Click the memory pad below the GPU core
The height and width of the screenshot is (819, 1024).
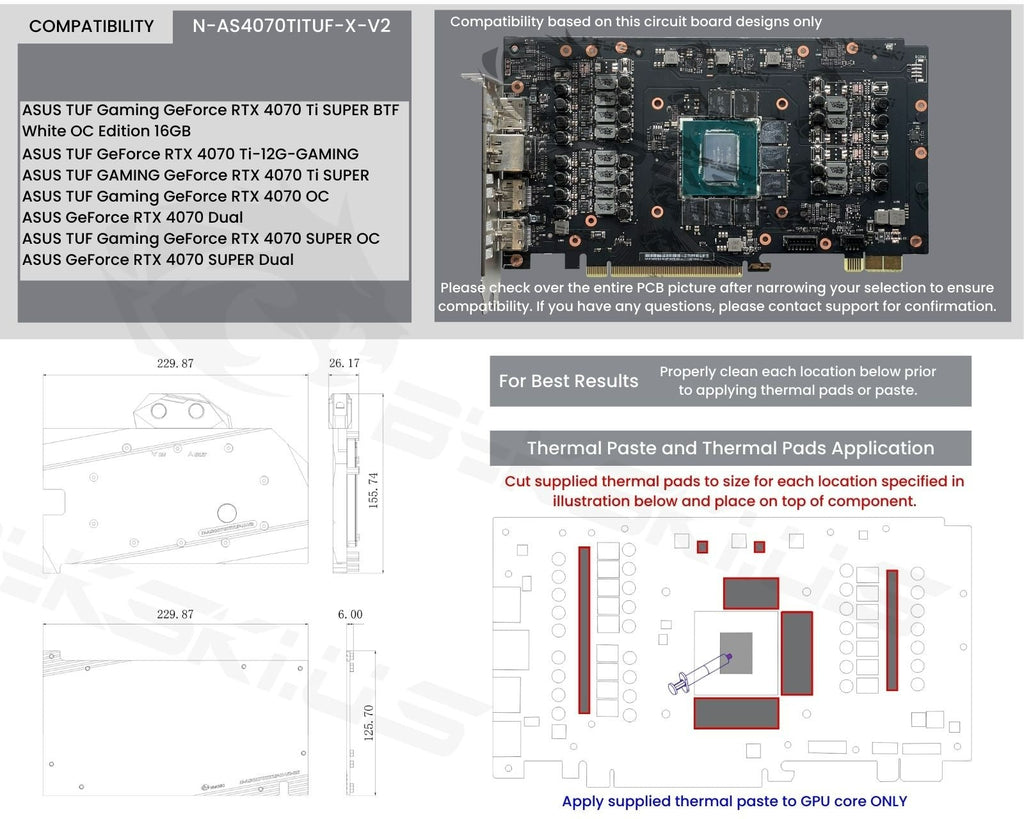coord(736,713)
